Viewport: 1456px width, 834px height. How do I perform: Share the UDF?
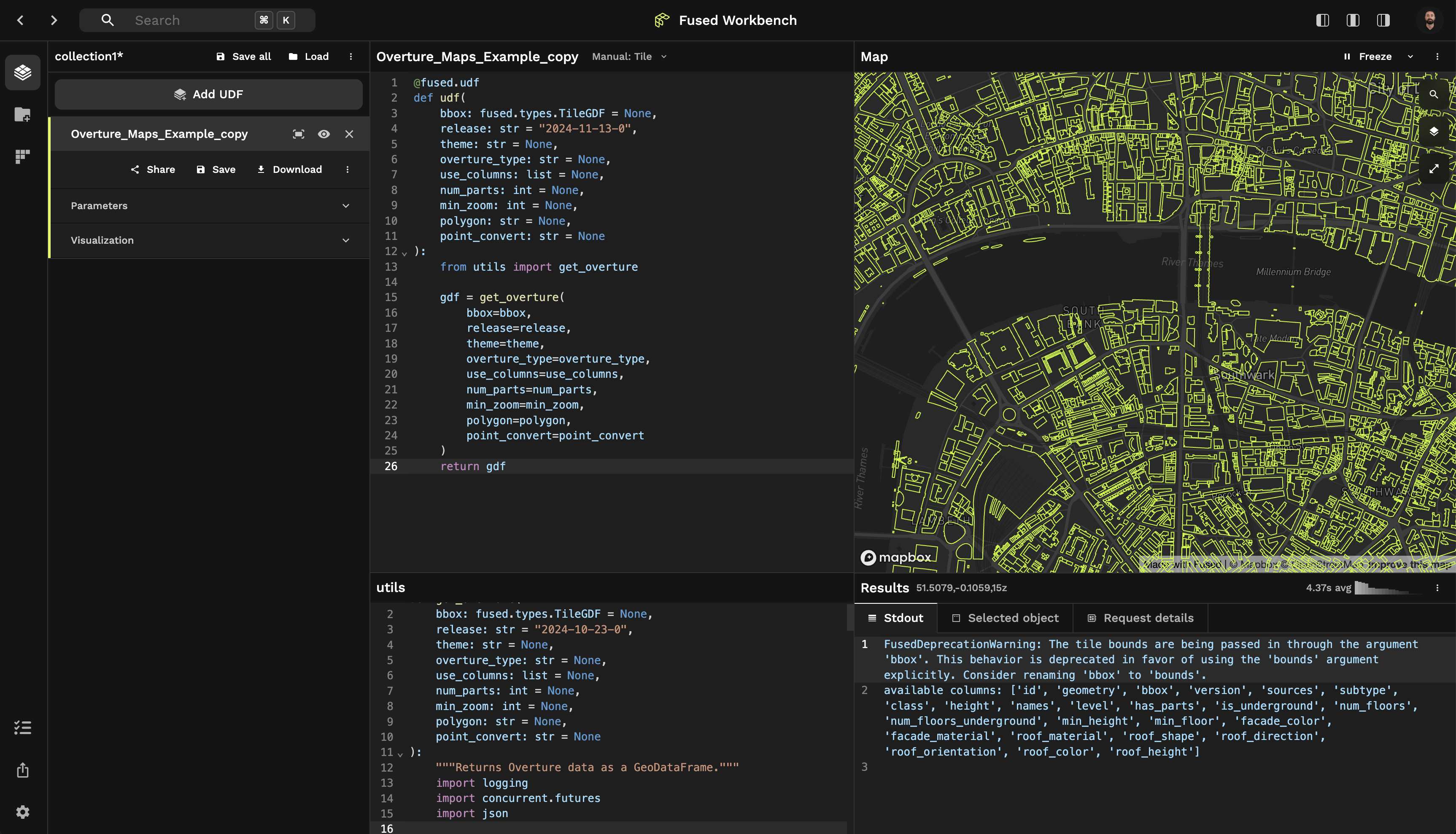(x=152, y=169)
